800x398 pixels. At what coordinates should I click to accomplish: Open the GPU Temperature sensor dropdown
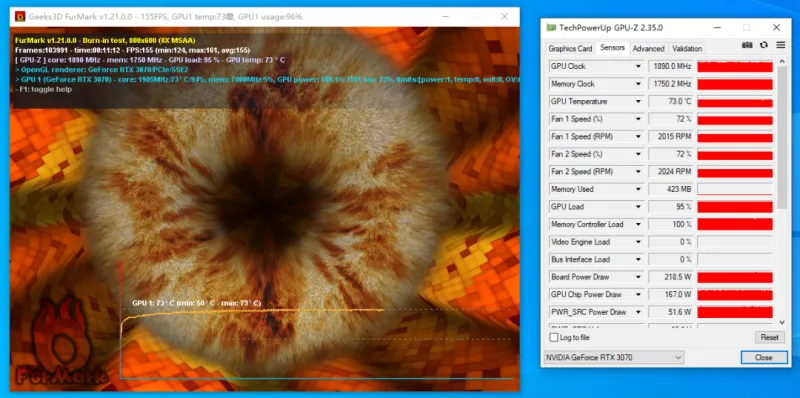coord(638,102)
